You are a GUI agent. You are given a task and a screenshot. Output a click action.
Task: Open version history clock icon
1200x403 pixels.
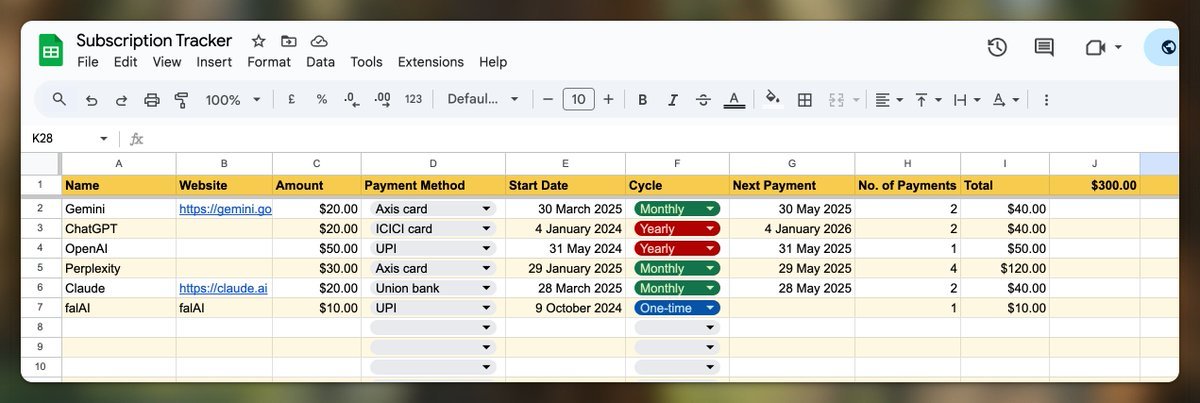996,47
